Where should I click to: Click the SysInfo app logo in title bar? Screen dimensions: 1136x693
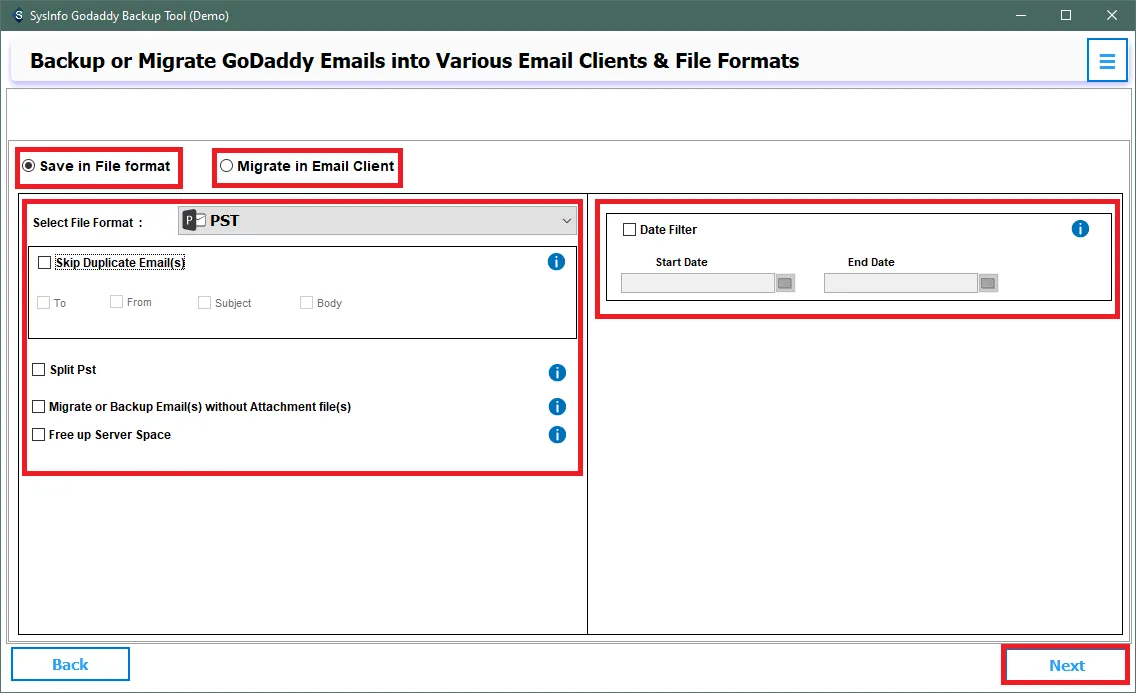point(18,15)
